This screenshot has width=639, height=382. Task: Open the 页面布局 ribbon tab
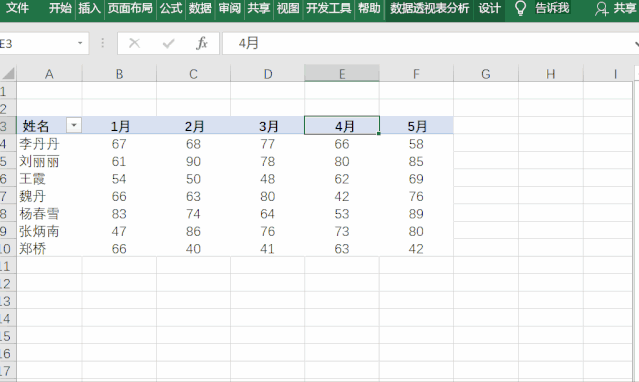click(130, 8)
